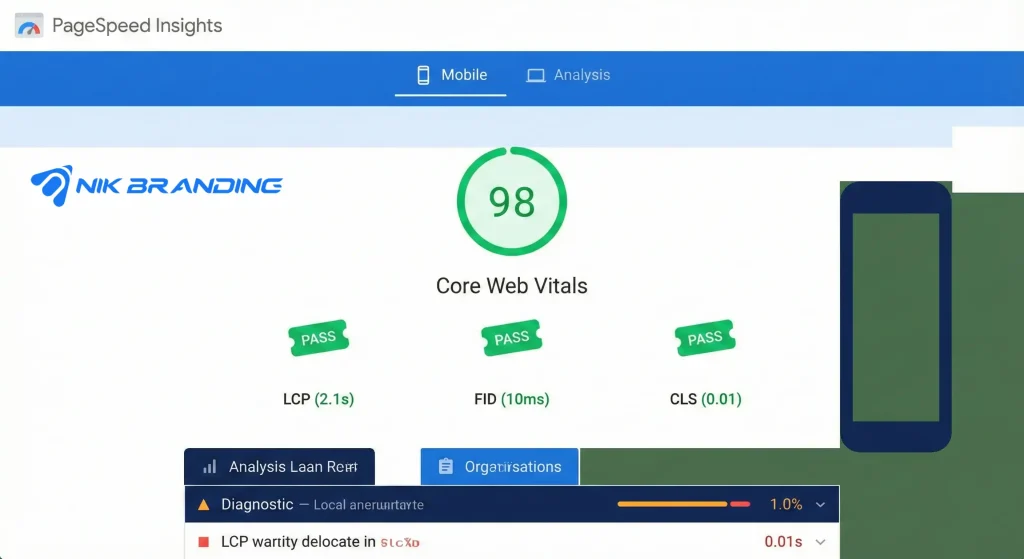Click the bar chart icon on dark tab
Image resolution: width=1024 pixels, height=559 pixels.
click(210, 466)
